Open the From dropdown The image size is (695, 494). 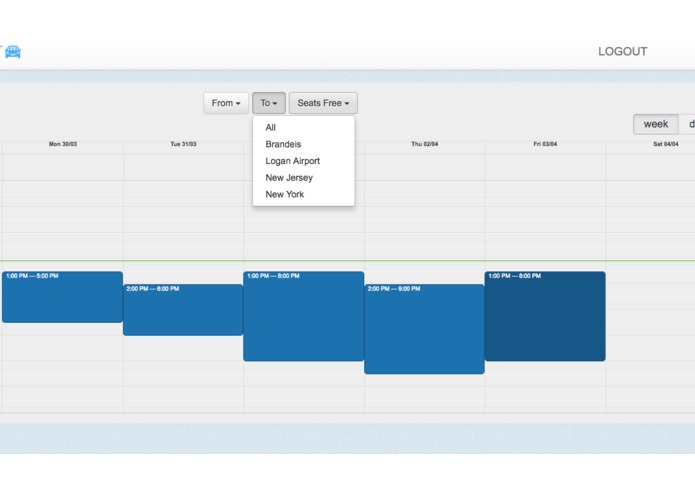(x=226, y=103)
